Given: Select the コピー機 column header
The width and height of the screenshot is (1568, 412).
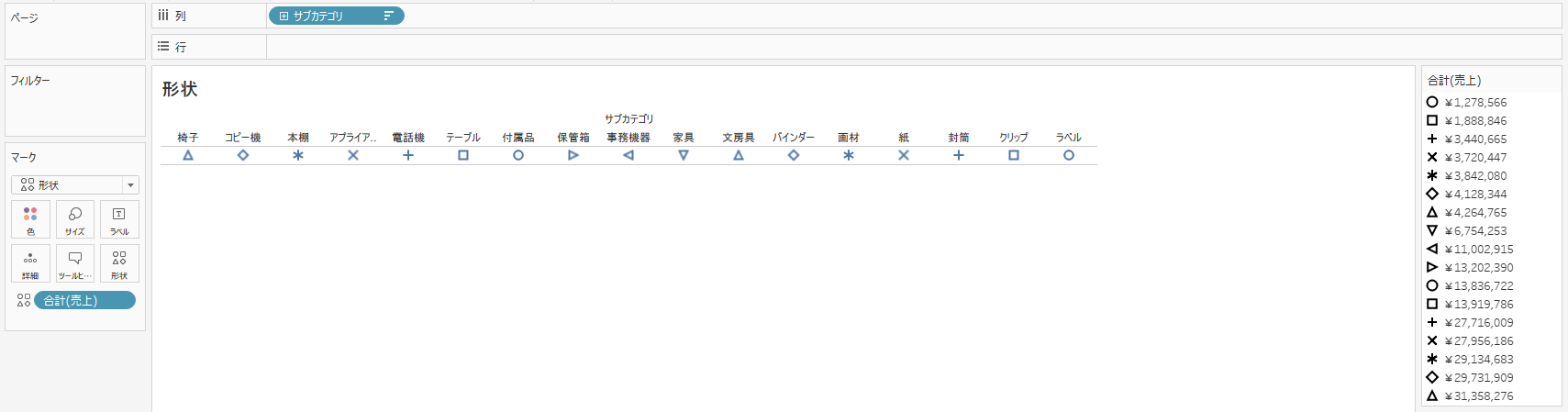Looking at the screenshot, I should coord(243,137).
